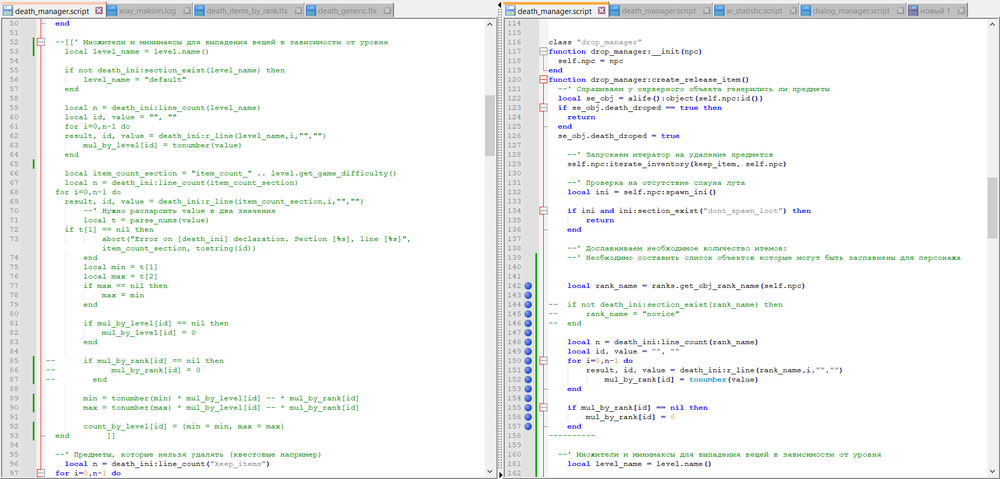
Task: Click 'local t = parse_nums(value)' line
Action: click(145, 219)
